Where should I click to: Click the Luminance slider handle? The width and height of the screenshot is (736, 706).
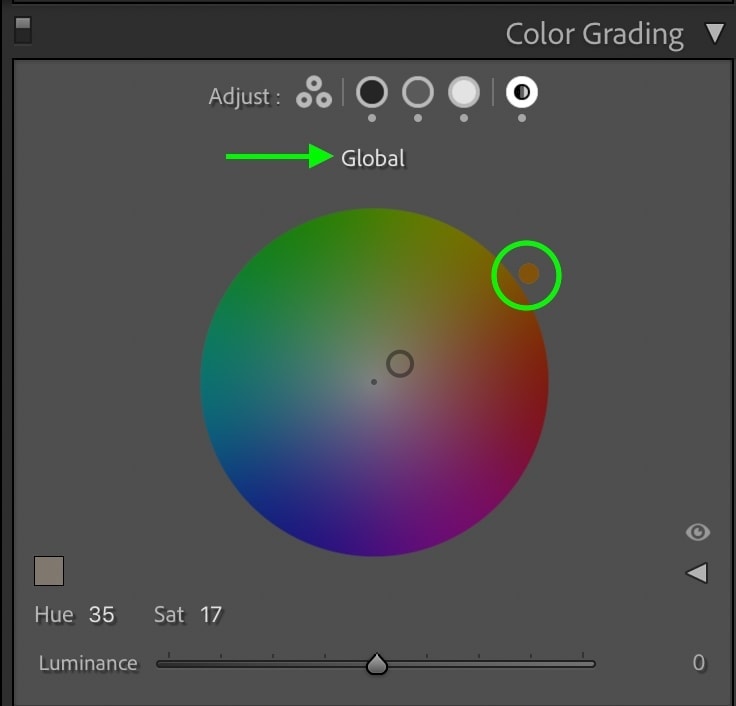pos(376,664)
